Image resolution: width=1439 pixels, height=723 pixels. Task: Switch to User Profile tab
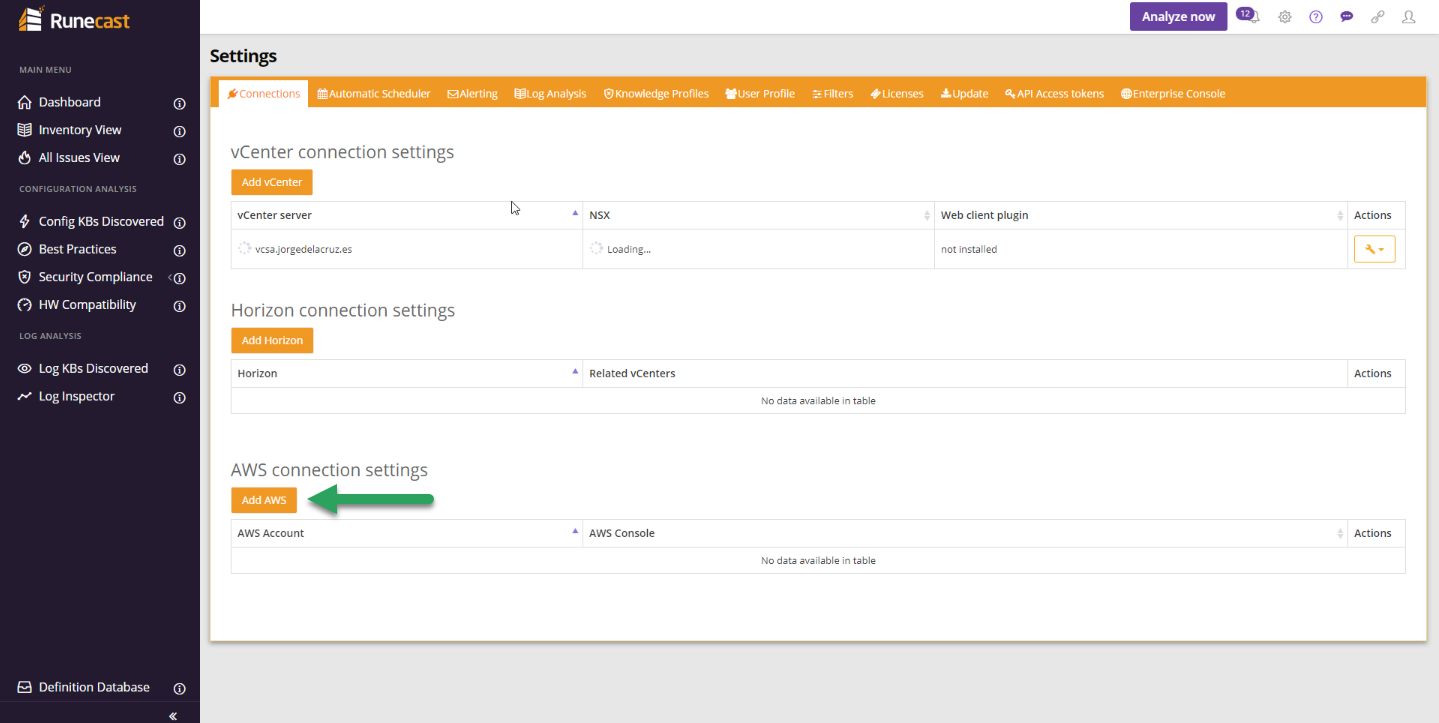[760, 94]
